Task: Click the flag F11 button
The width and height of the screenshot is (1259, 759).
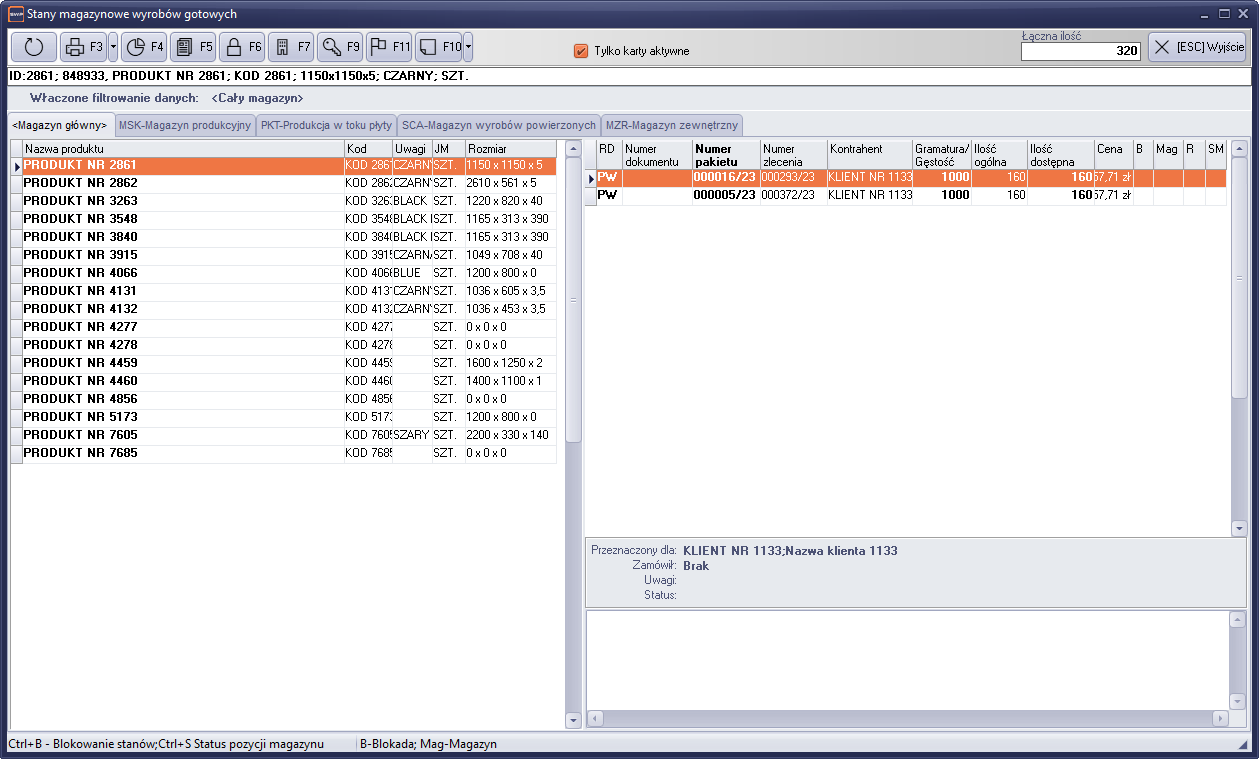Action: (x=389, y=47)
